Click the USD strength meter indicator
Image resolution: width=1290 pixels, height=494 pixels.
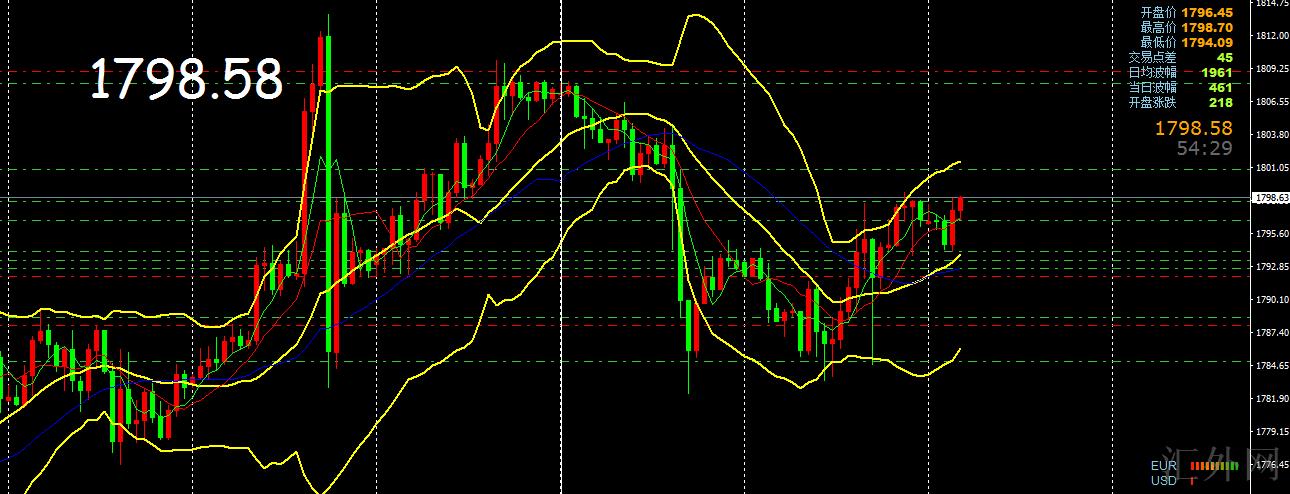click(1193, 481)
